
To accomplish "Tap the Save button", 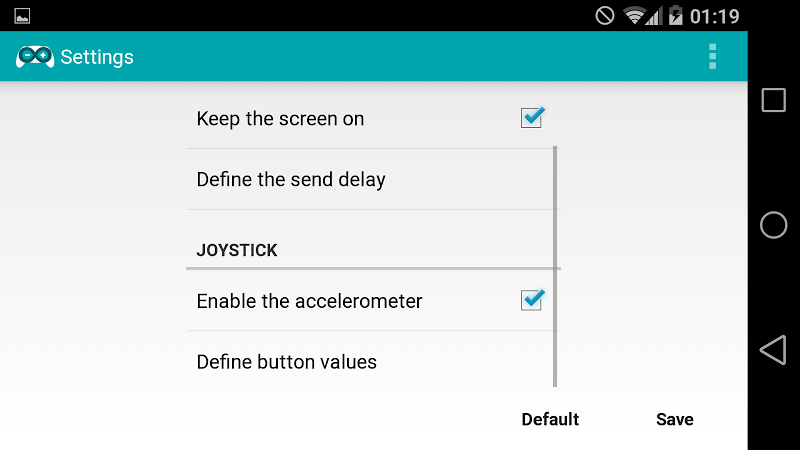I will 674,419.
